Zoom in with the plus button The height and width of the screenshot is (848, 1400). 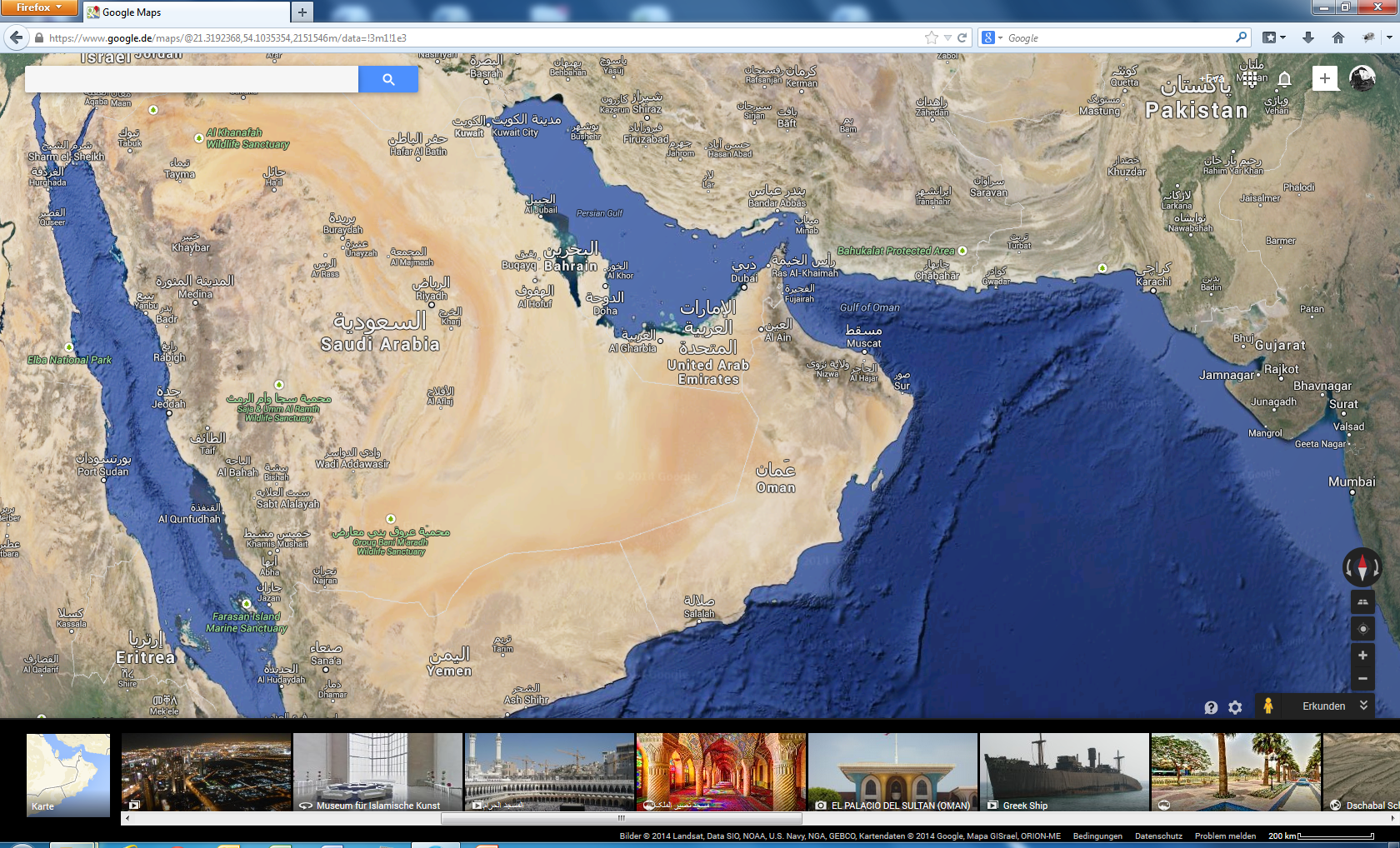point(1362,656)
